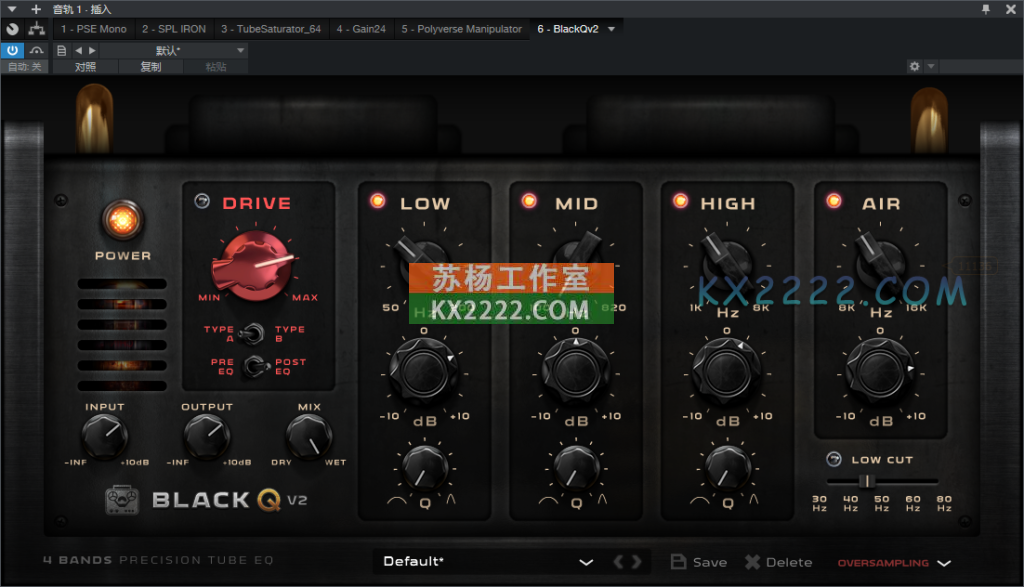Click the MID band Q knob

pos(576,469)
